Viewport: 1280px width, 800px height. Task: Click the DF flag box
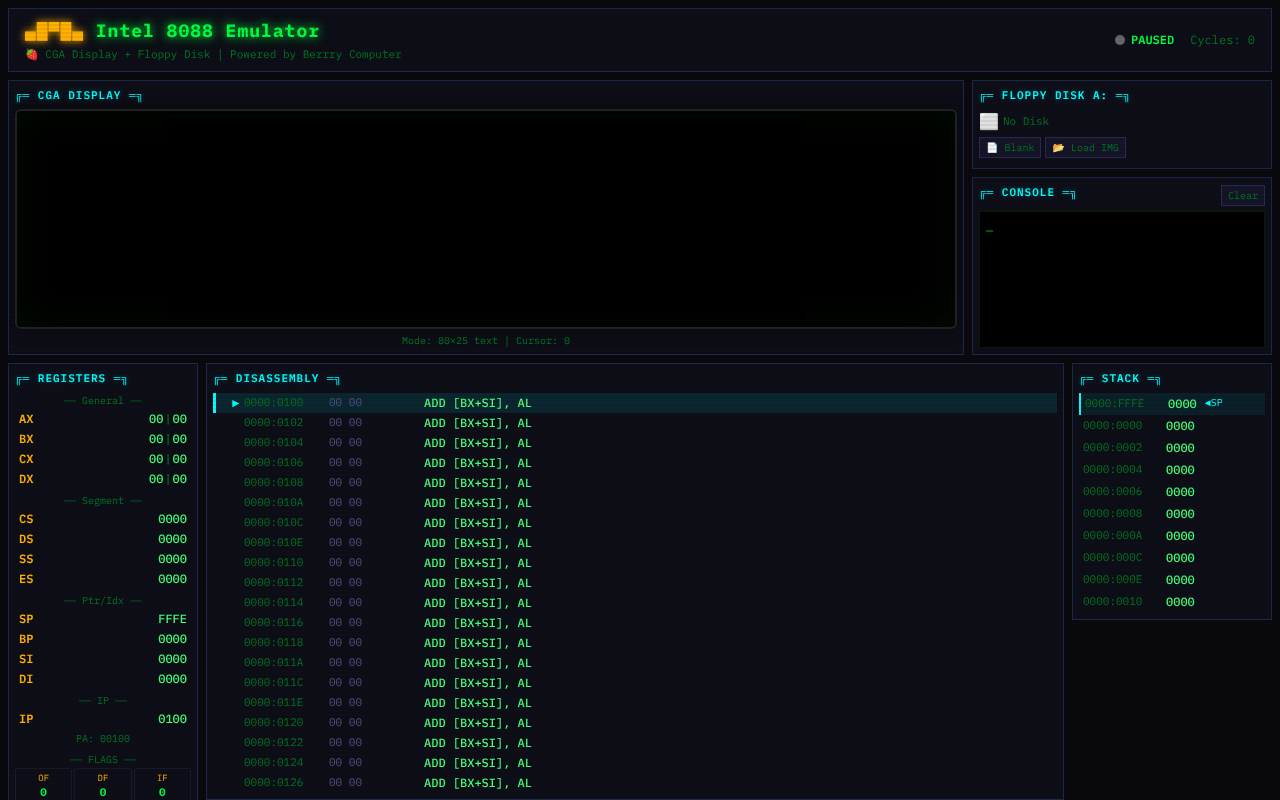coord(103,785)
